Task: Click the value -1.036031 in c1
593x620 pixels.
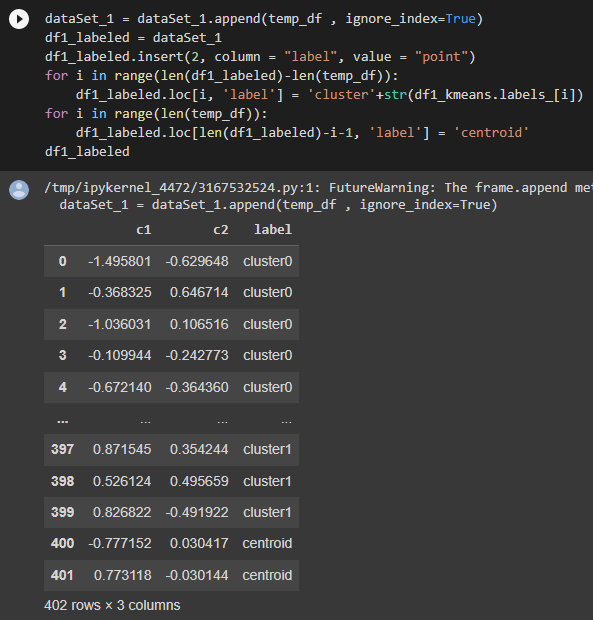Action: pos(120,325)
